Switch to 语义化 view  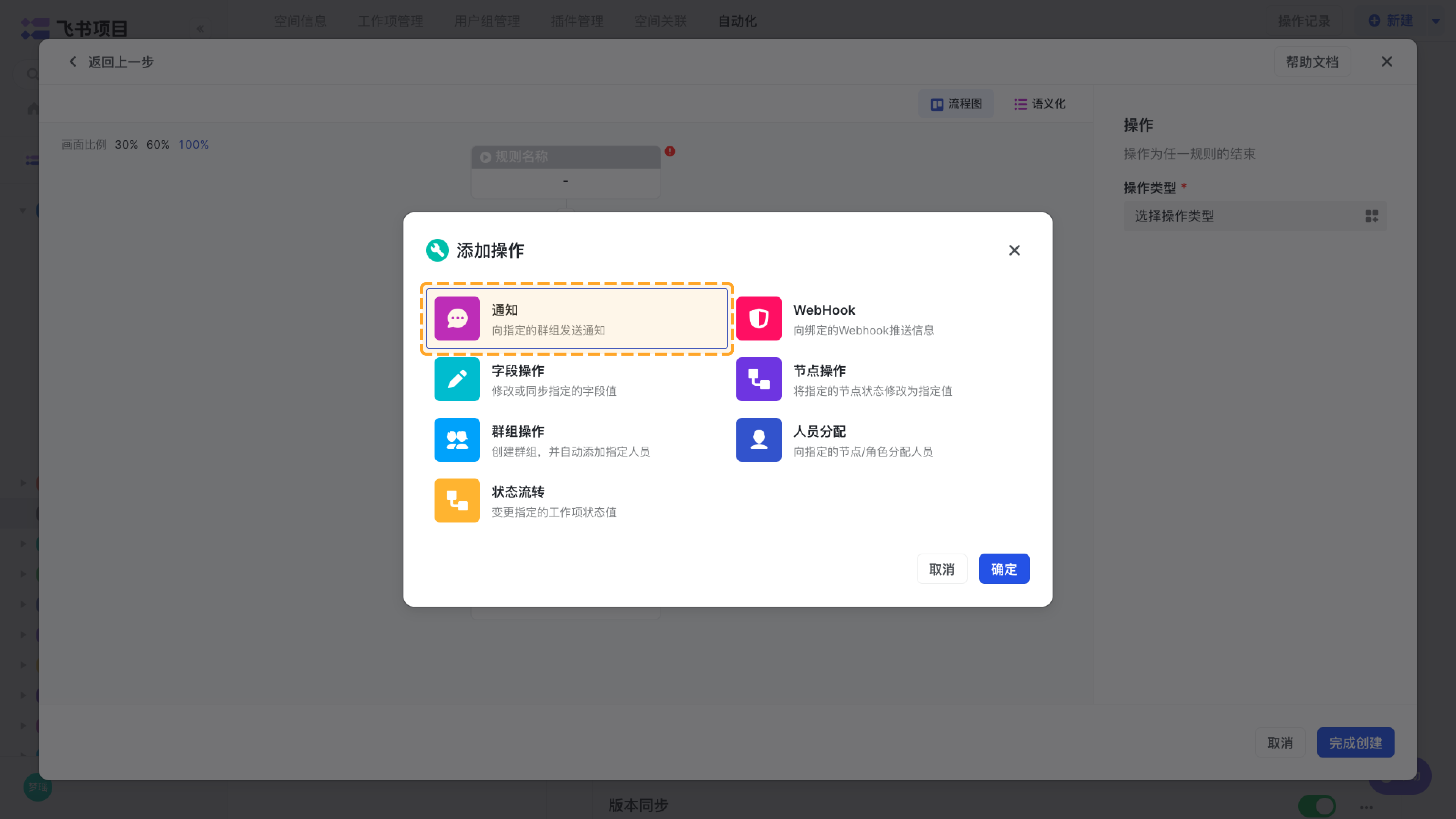pyautogui.click(x=1039, y=104)
